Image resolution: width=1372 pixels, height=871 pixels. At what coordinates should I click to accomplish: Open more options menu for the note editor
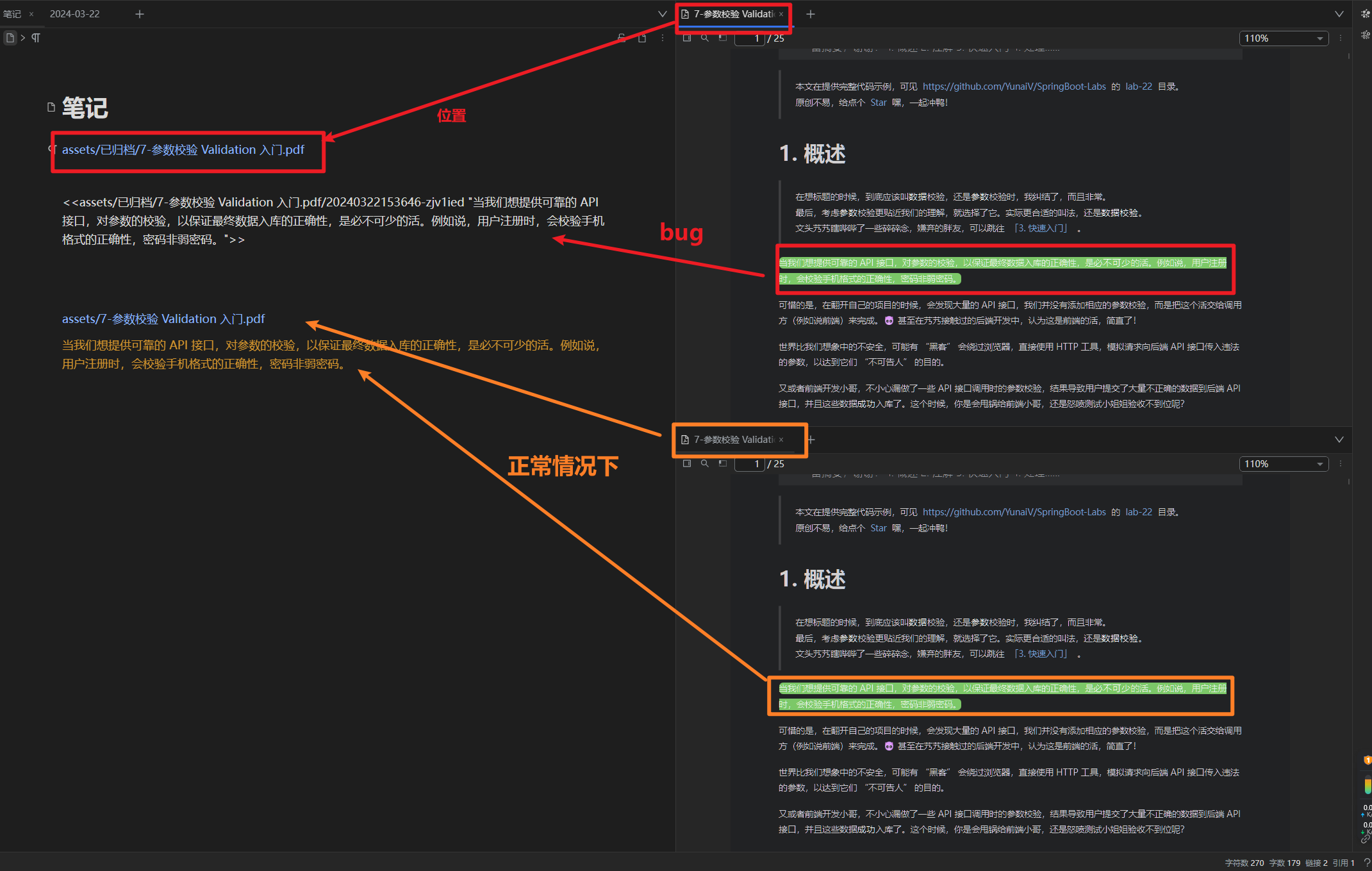pyautogui.click(x=663, y=38)
